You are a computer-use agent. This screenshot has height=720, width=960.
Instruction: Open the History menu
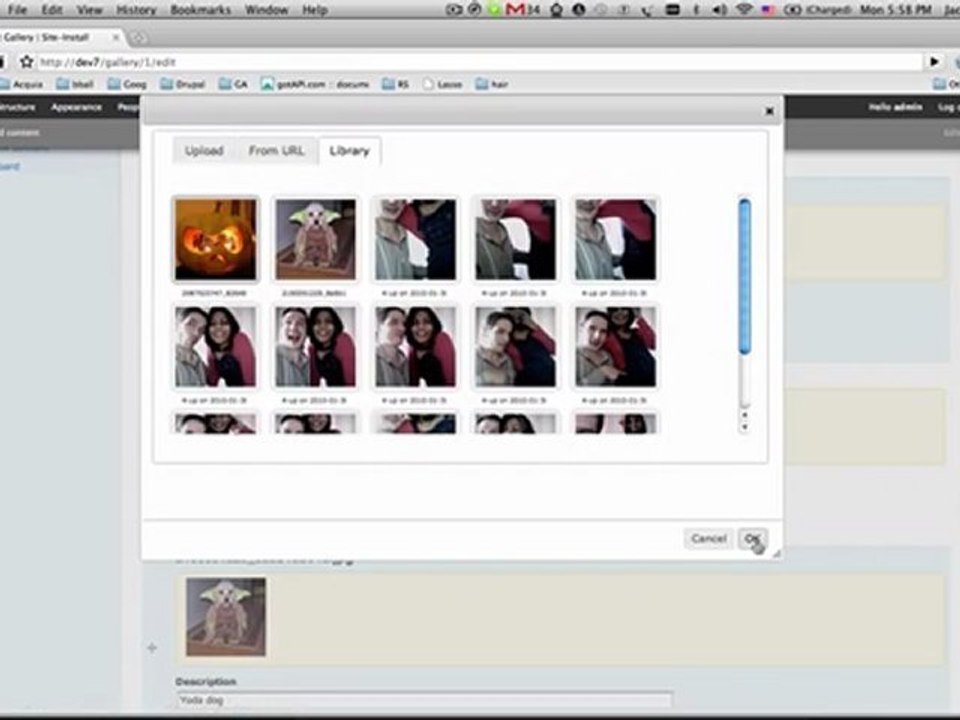(x=136, y=10)
